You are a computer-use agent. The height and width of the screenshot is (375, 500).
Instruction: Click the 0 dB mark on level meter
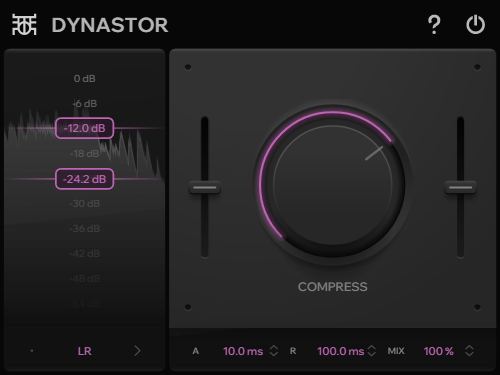point(85,79)
